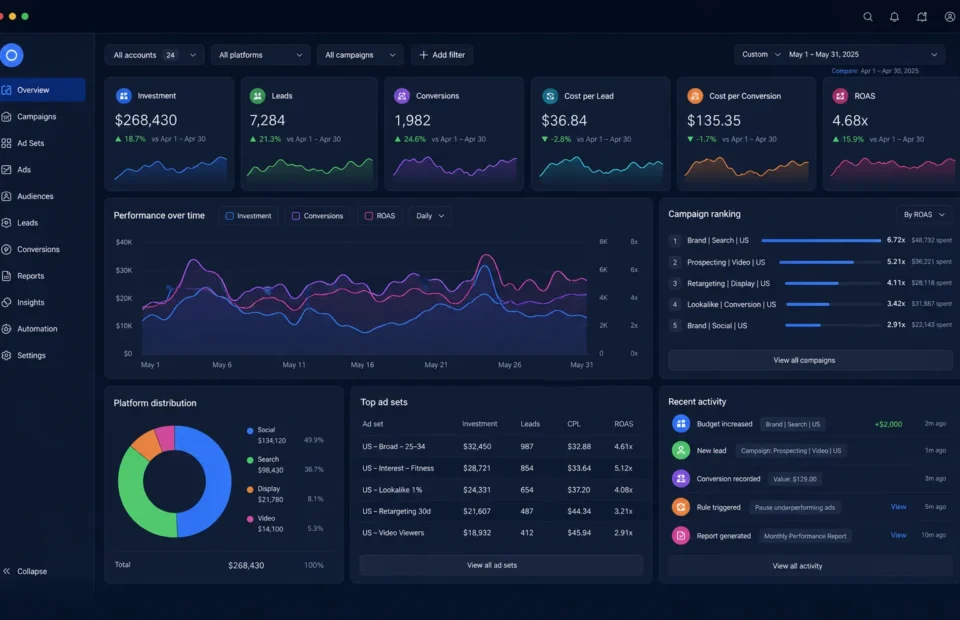Open the By ROAS sorting dropdown
Screen dimensions: 960x620
point(924,215)
